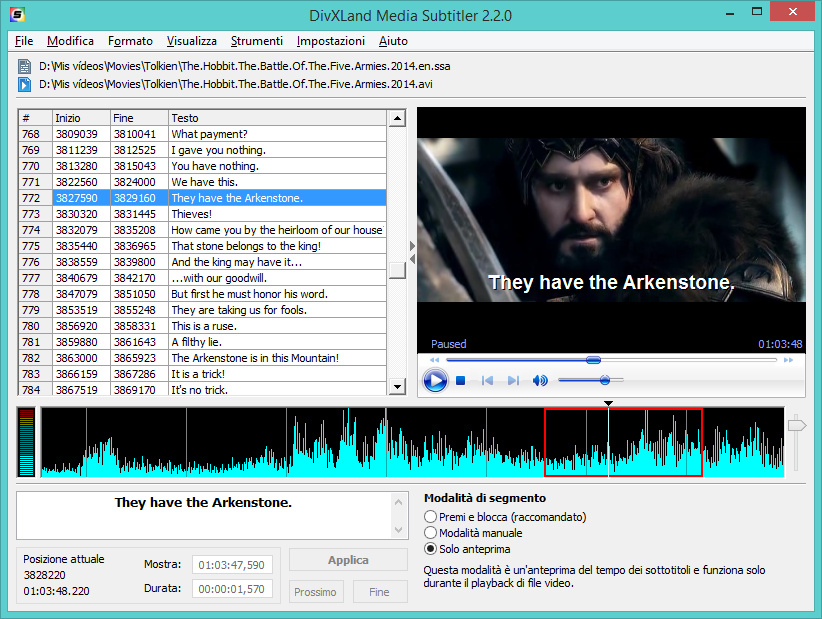Mute audio using the speaker icon
This screenshot has width=822, height=619.
click(x=540, y=381)
